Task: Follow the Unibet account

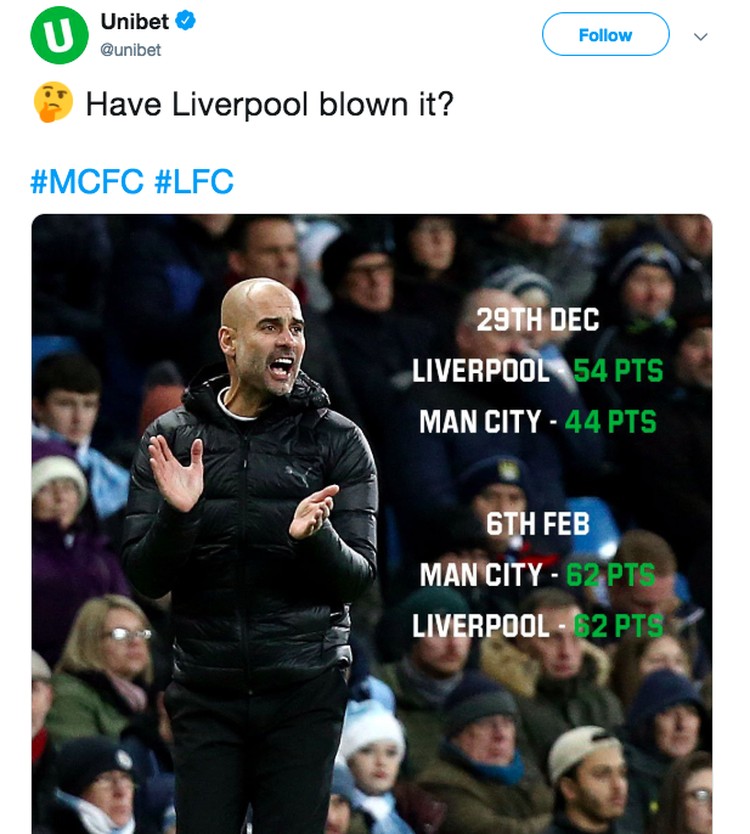Action: coord(605,35)
